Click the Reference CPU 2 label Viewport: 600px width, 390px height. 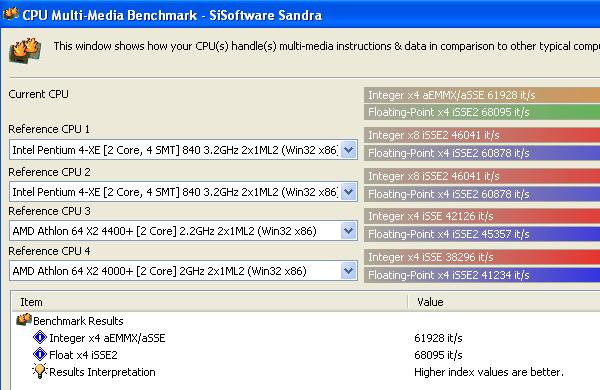[49, 172]
